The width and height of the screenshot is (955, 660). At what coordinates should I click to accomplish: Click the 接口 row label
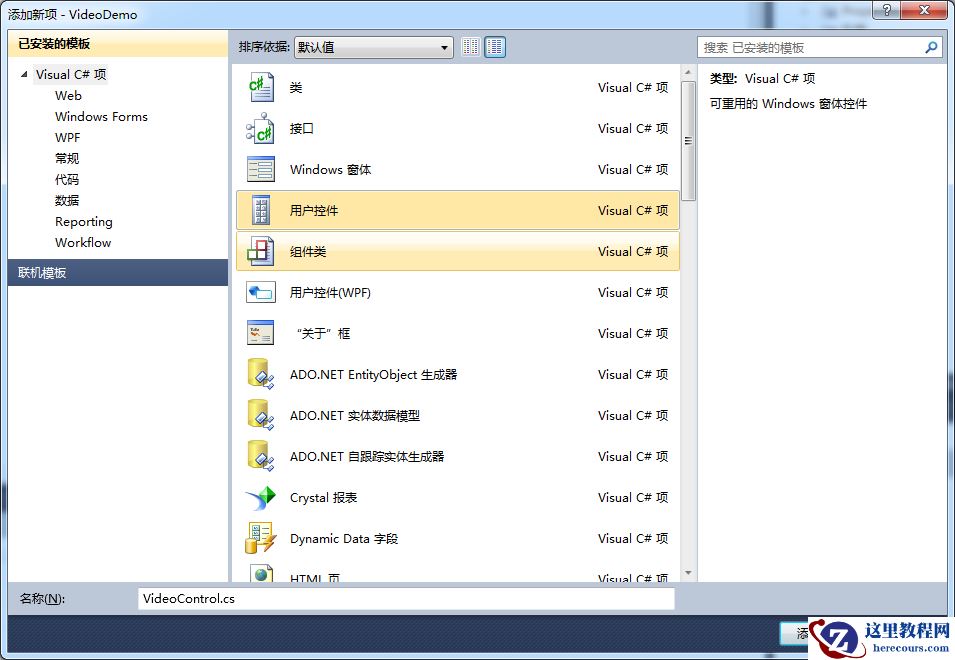[301, 128]
